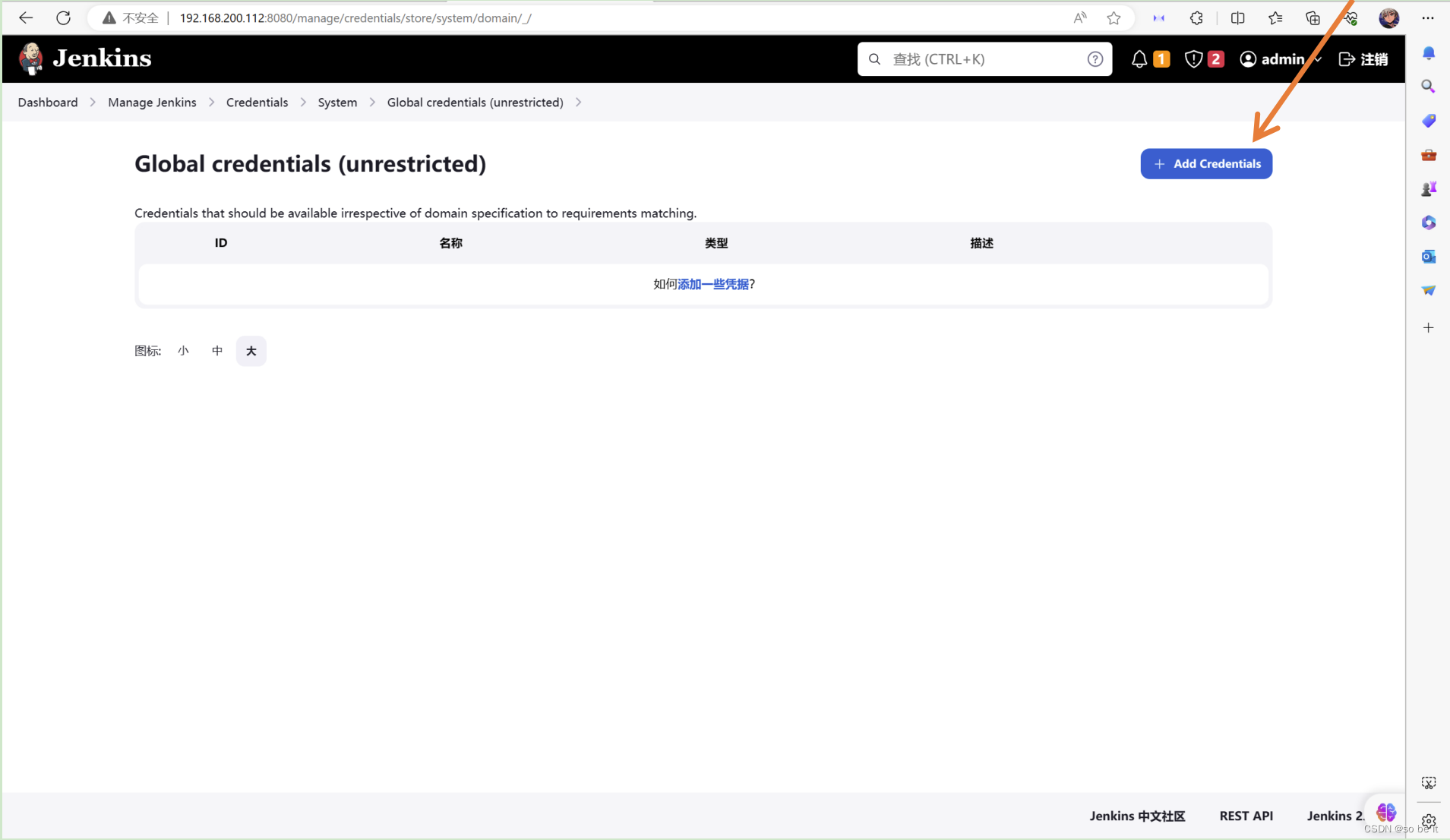
Task: Click the ID column header
Action: coord(221,243)
